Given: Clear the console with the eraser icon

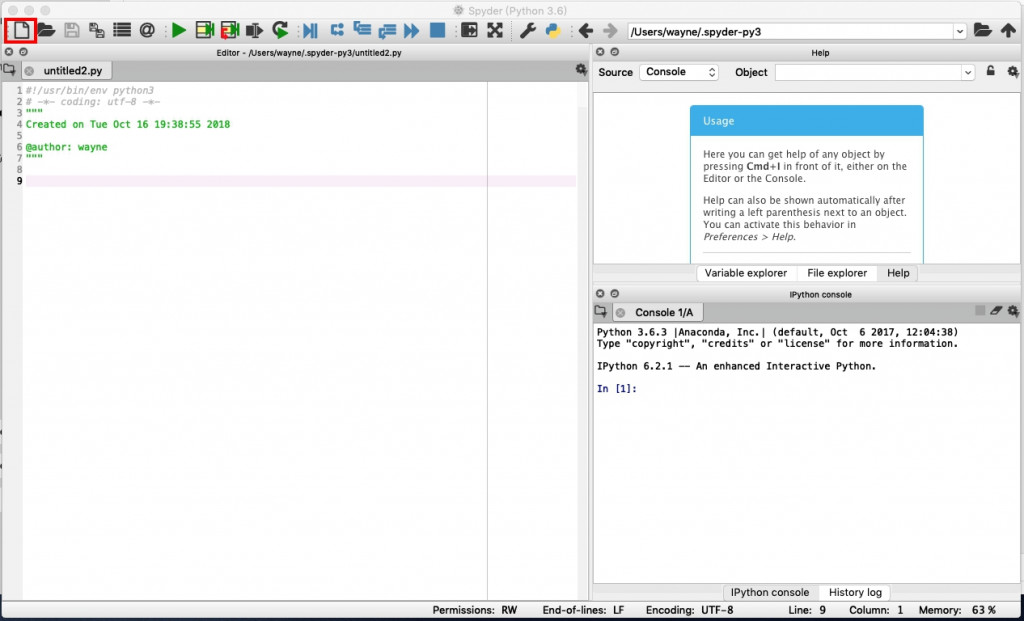Looking at the screenshot, I should (x=995, y=311).
